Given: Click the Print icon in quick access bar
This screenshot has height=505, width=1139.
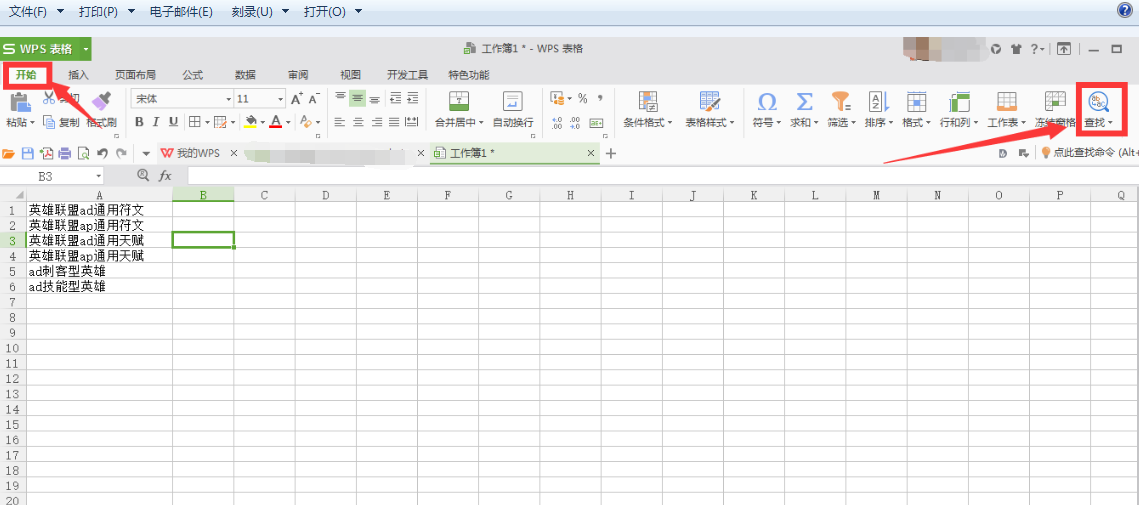Looking at the screenshot, I should coord(65,153).
